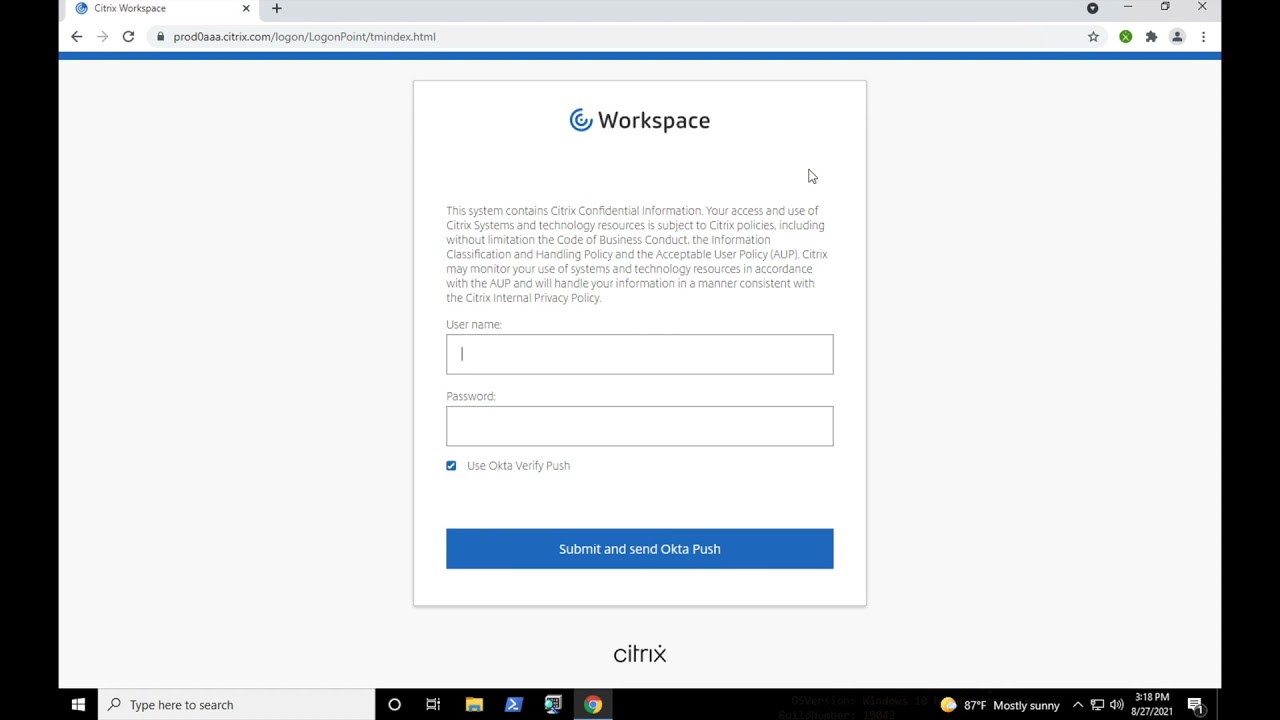This screenshot has height=720, width=1280.
Task: Click the Chrome tab search dropdown icon
Action: click(x=1092, y=8)
